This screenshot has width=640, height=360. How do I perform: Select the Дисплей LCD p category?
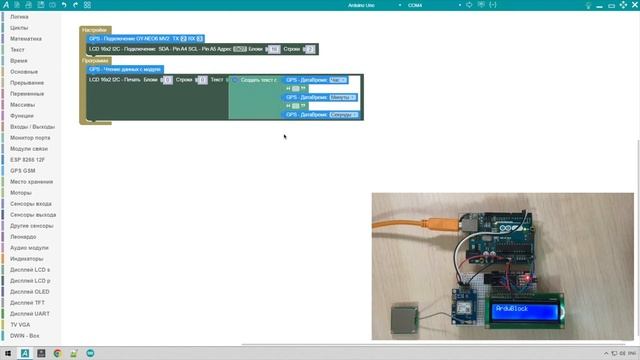tap(30, 281)
